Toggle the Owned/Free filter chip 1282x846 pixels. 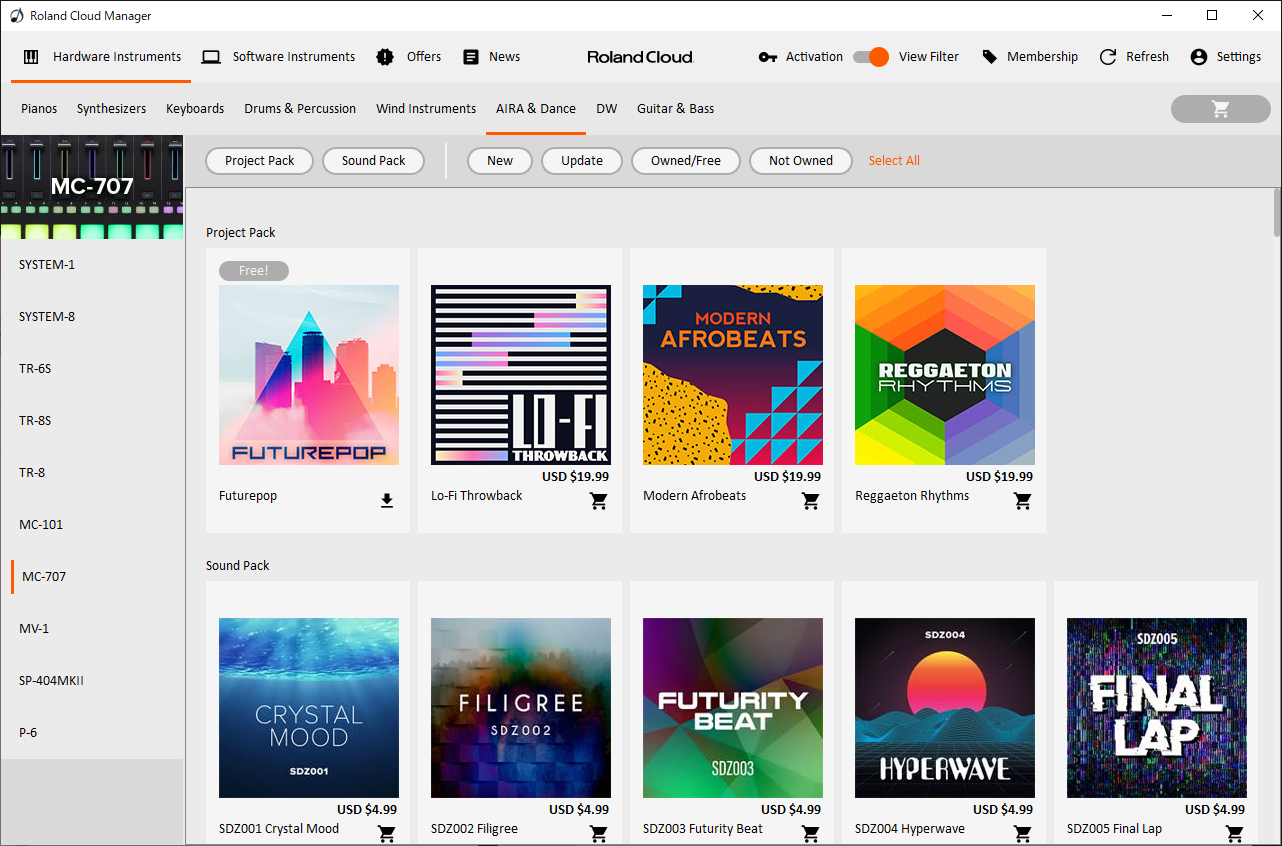[686, 161]
